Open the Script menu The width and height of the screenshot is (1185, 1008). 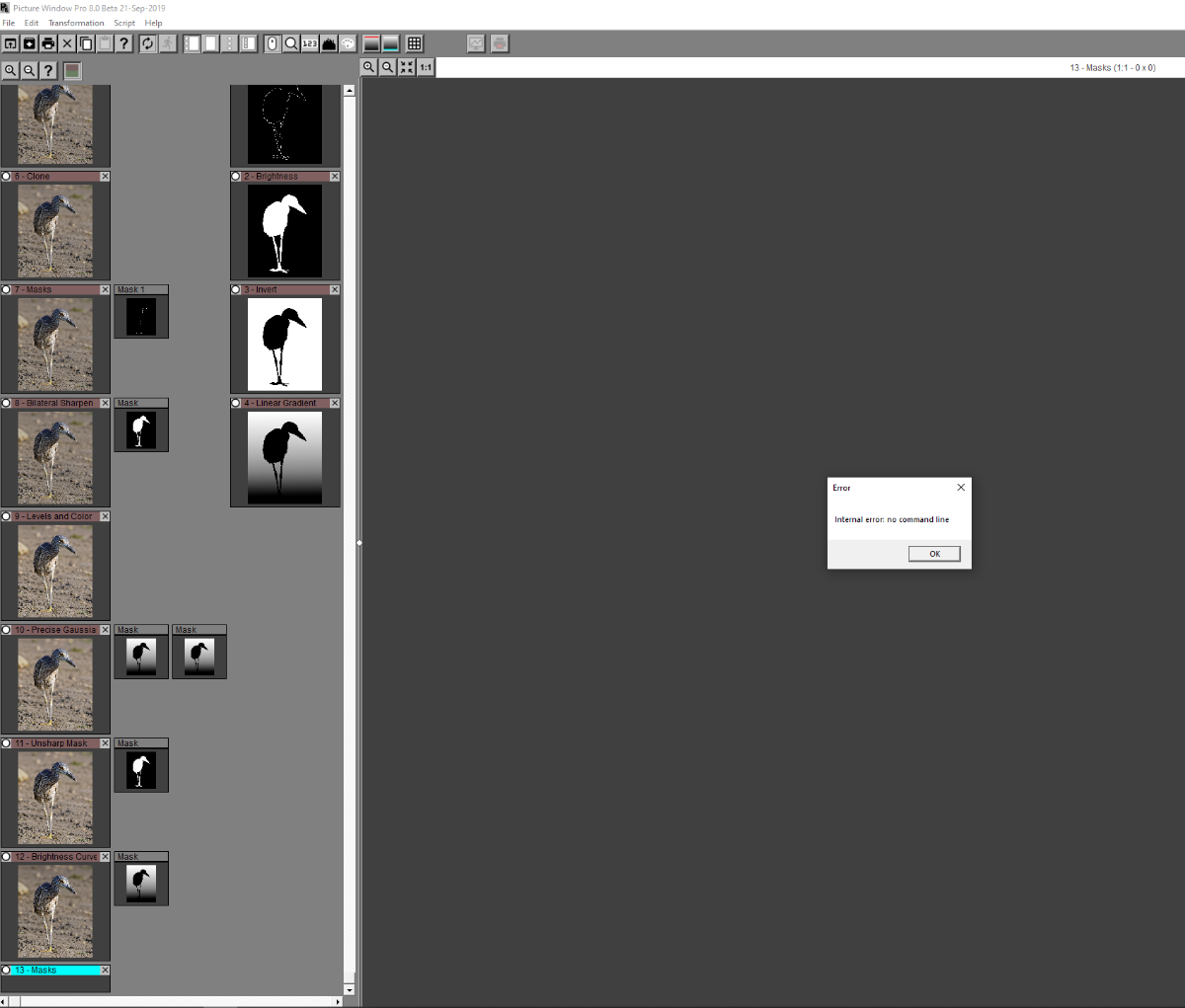(124, 23)
